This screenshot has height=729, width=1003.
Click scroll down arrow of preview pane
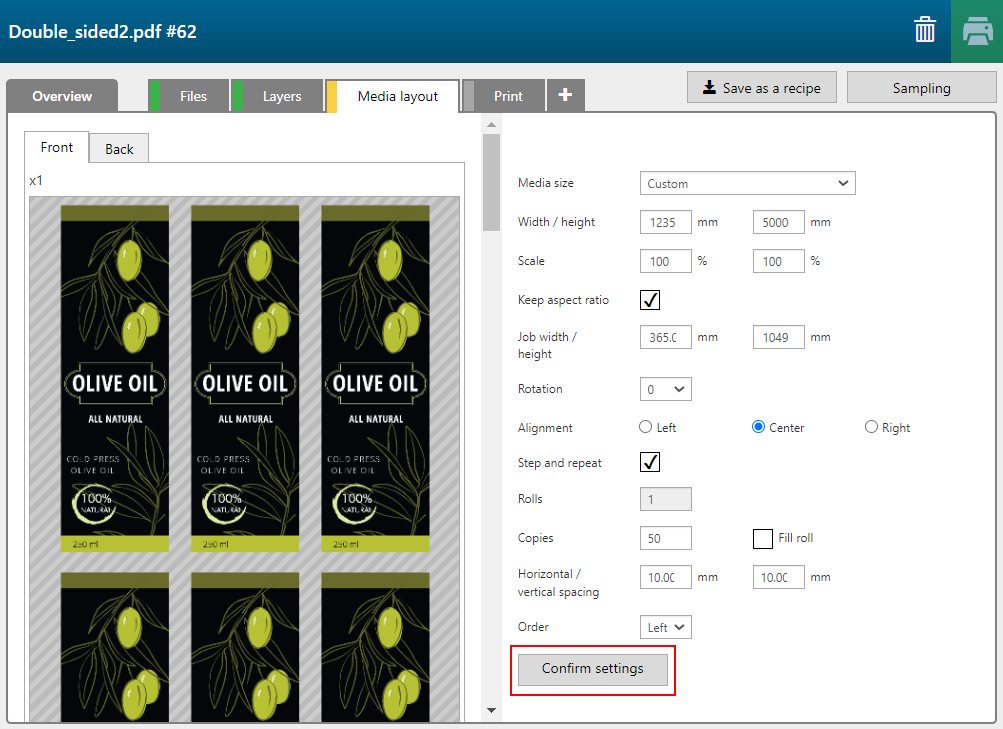tap(491, 710)
